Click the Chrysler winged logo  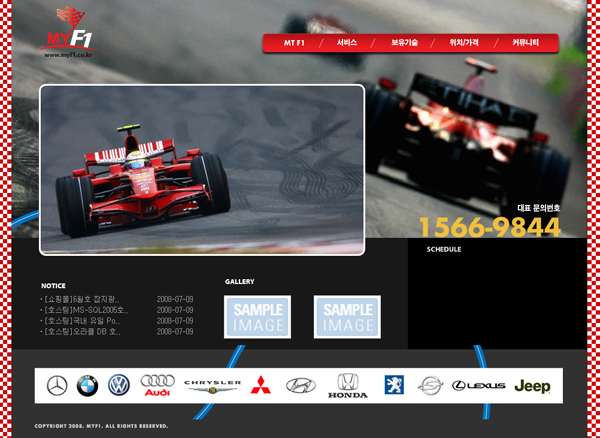pyautogui.click(x=212, y=386)
